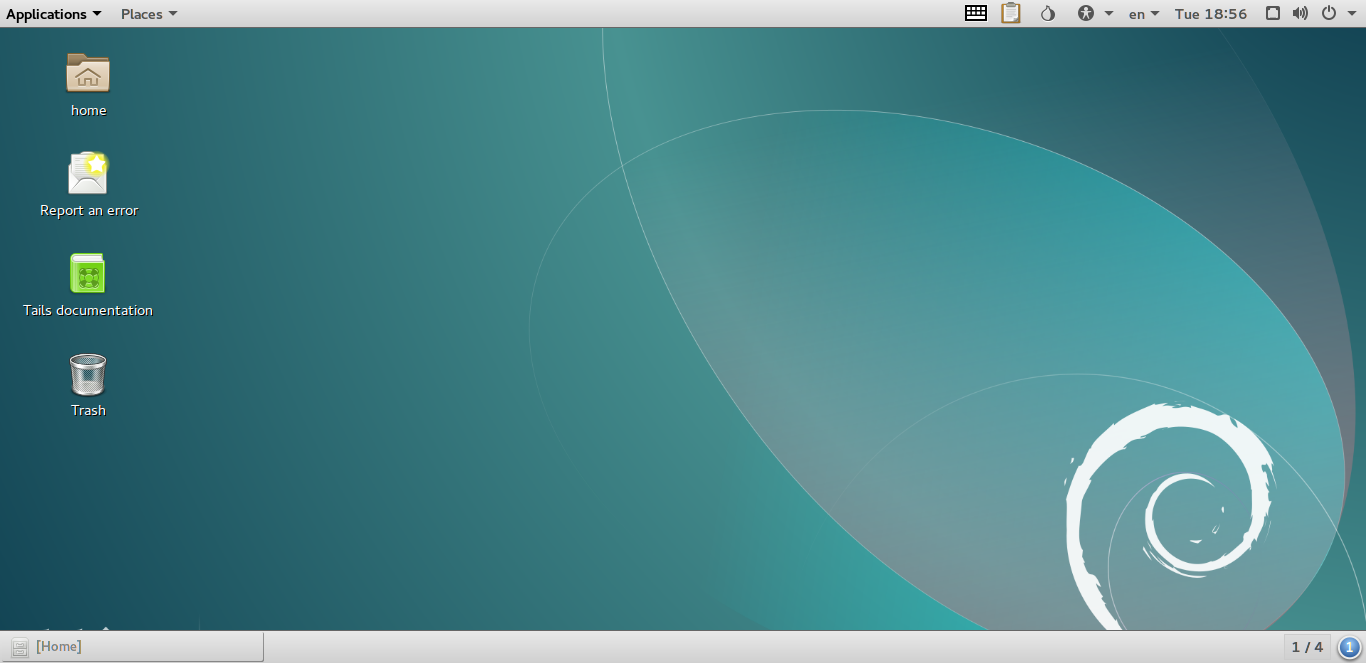The width and height of the screenshot is (1366, 663).
Task: Open the Trash desktop icon
Action: [x=88, y=374]
